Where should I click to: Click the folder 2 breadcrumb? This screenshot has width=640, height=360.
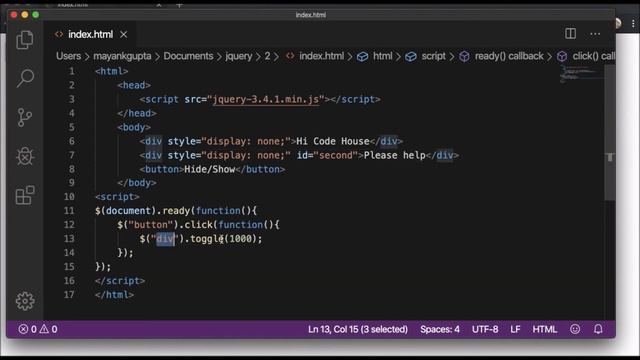coord(267,56)
